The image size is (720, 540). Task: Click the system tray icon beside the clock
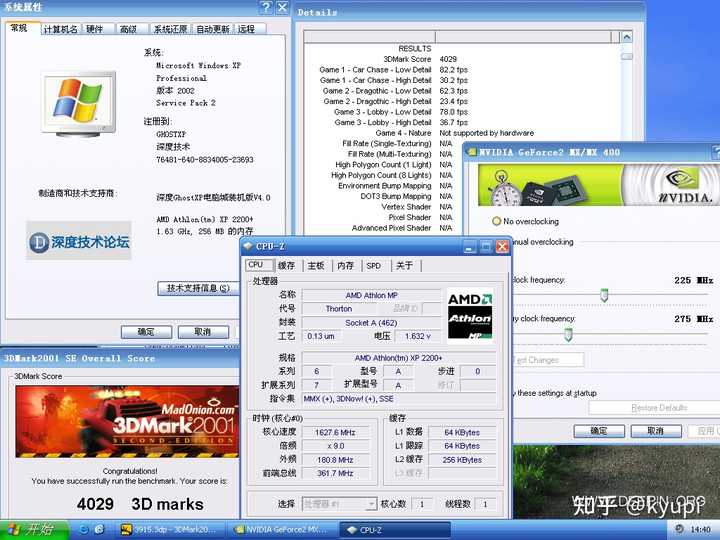point(679,529)
